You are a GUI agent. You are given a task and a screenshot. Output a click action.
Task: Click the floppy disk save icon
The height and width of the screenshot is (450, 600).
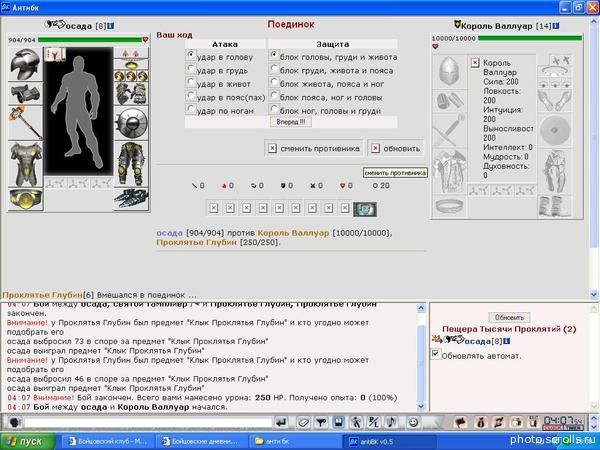(x=338, y=422)
